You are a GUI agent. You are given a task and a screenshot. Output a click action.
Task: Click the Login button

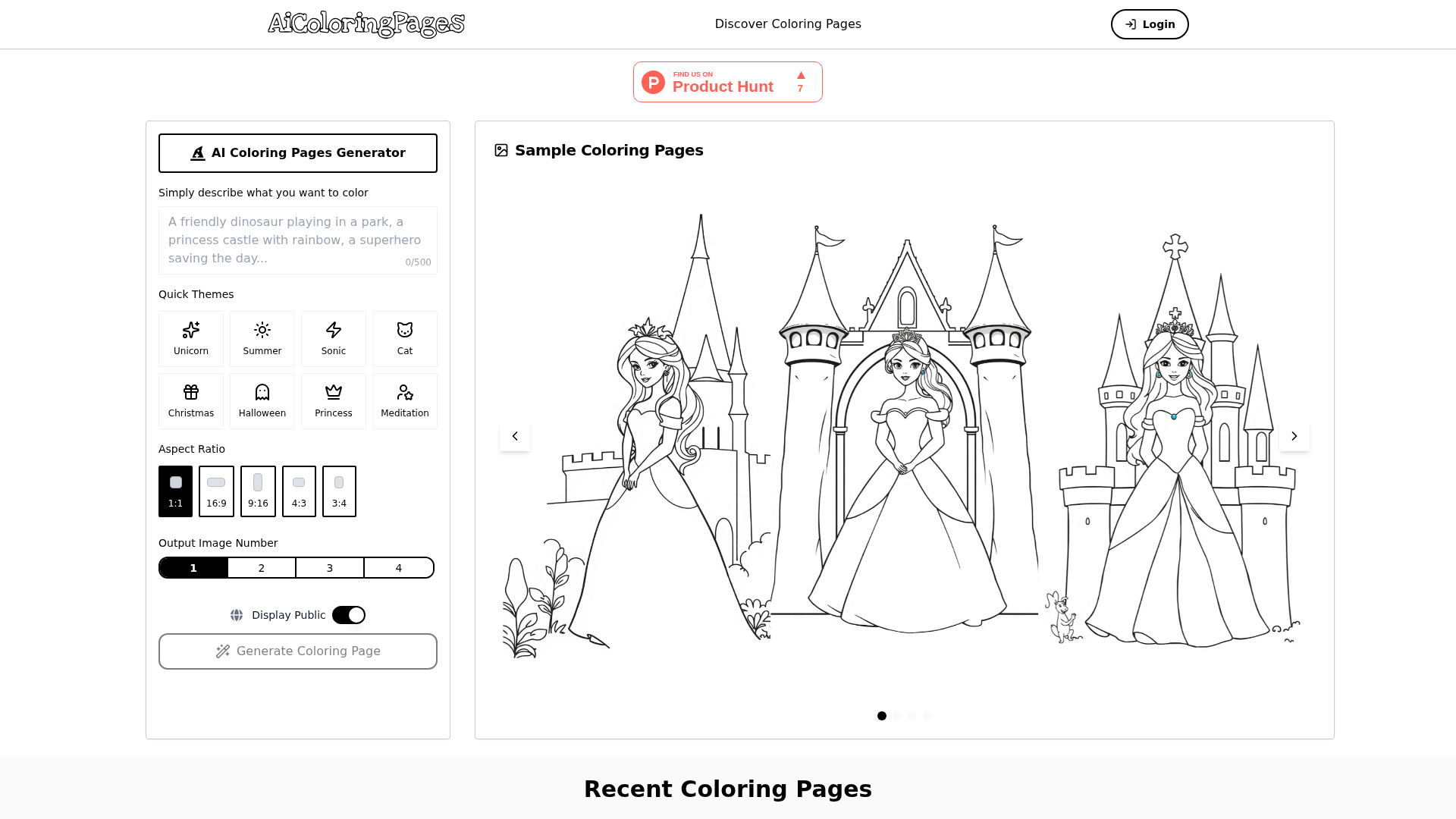click(x=1150, y=24)
